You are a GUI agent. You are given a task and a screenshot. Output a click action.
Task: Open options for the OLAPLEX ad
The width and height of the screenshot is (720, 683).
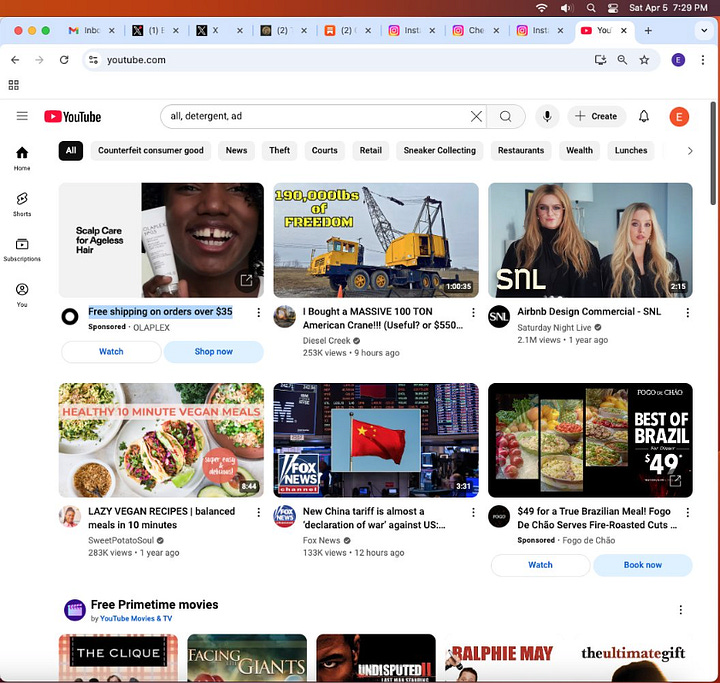pos(259,312)
